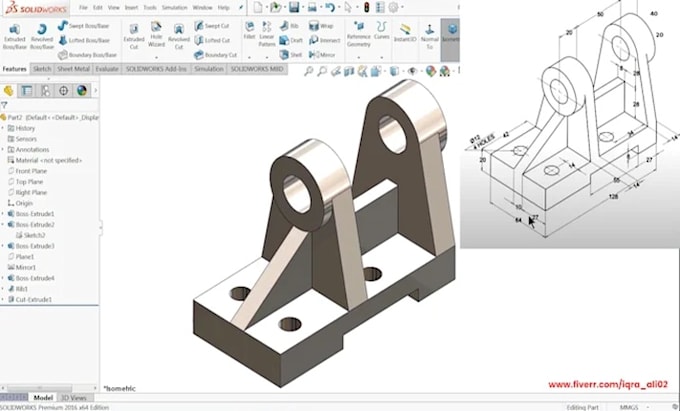Select the Rib tool
Image resolution: width=680 pixels, height=411 pixels.
[289, 26]
